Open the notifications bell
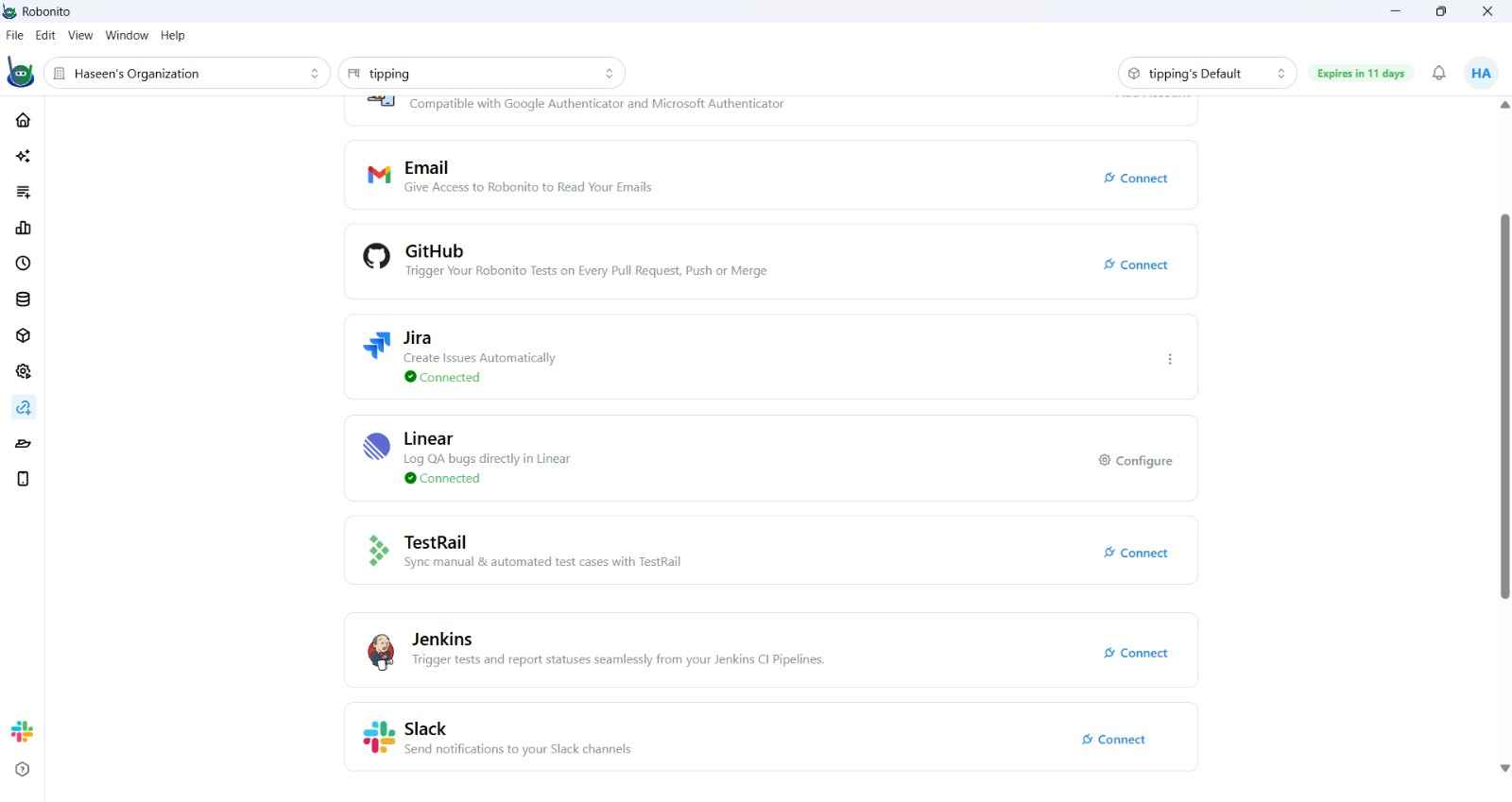The image size is (1512, 802). (x=1438, y=73)
